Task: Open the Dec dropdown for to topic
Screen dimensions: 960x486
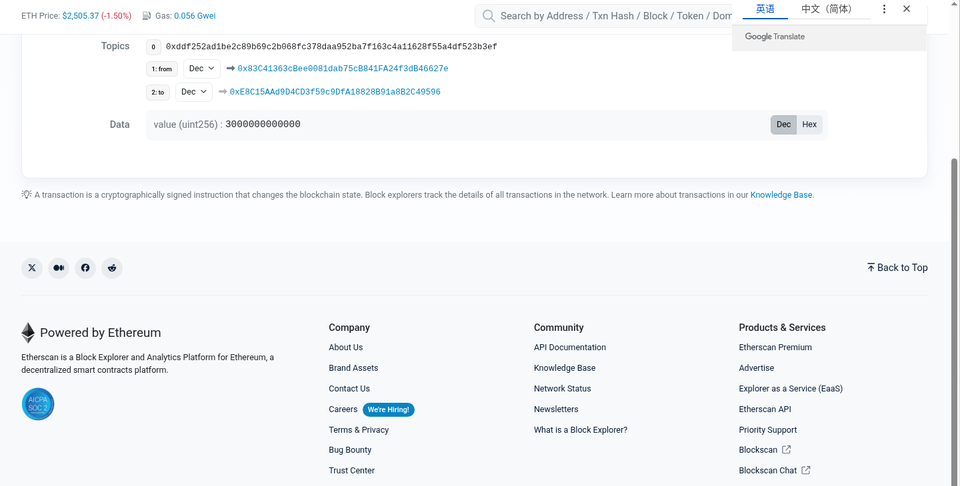Action: tap(194, 92)
